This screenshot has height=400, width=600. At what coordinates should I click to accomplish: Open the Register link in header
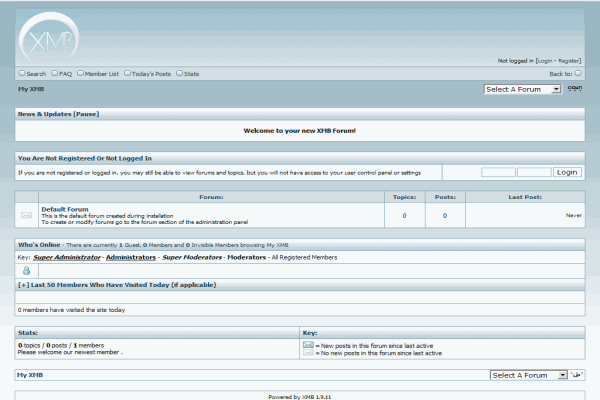(x=568, y=60)
